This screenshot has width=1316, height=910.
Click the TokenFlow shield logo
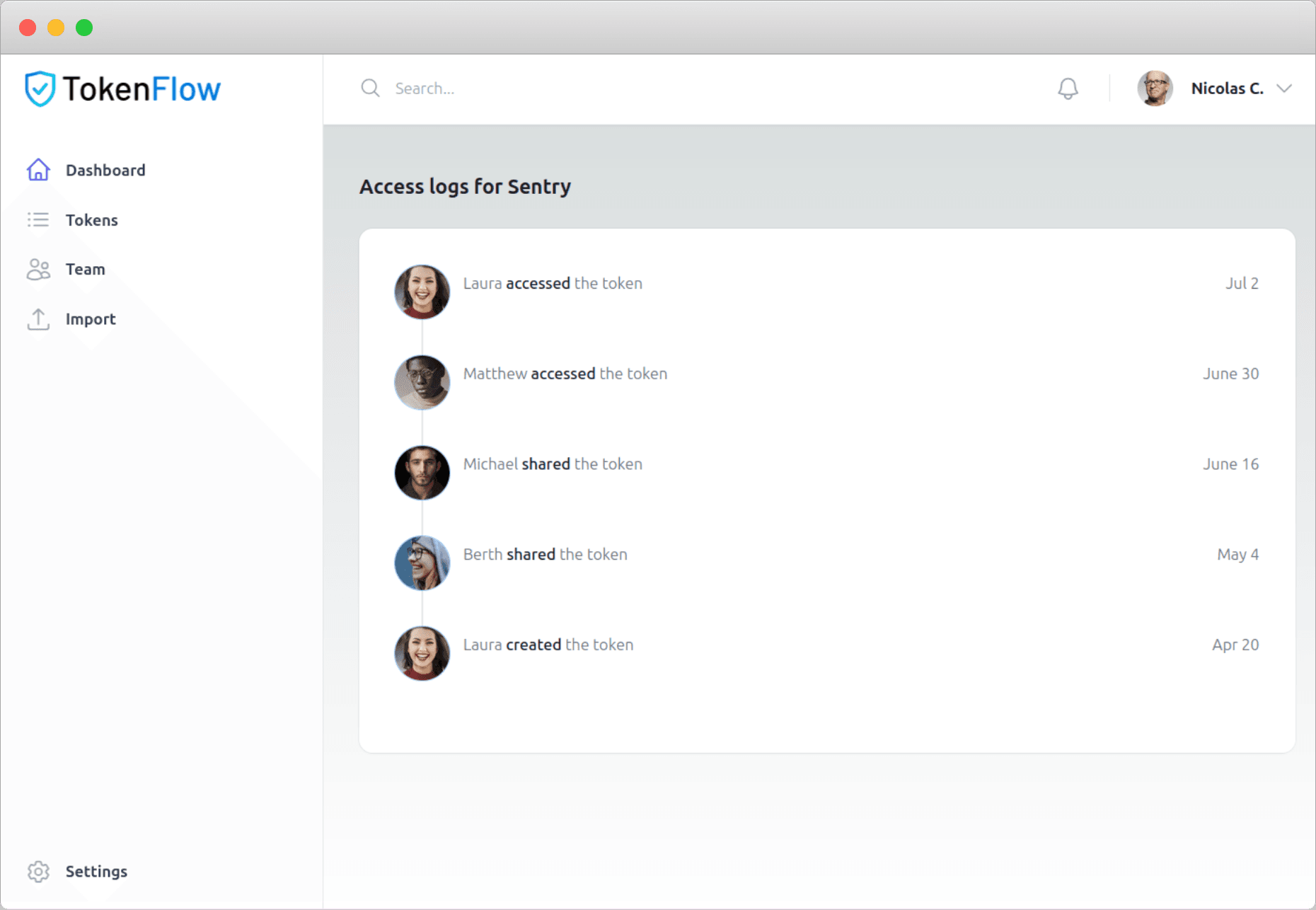(x=40, y=88)
